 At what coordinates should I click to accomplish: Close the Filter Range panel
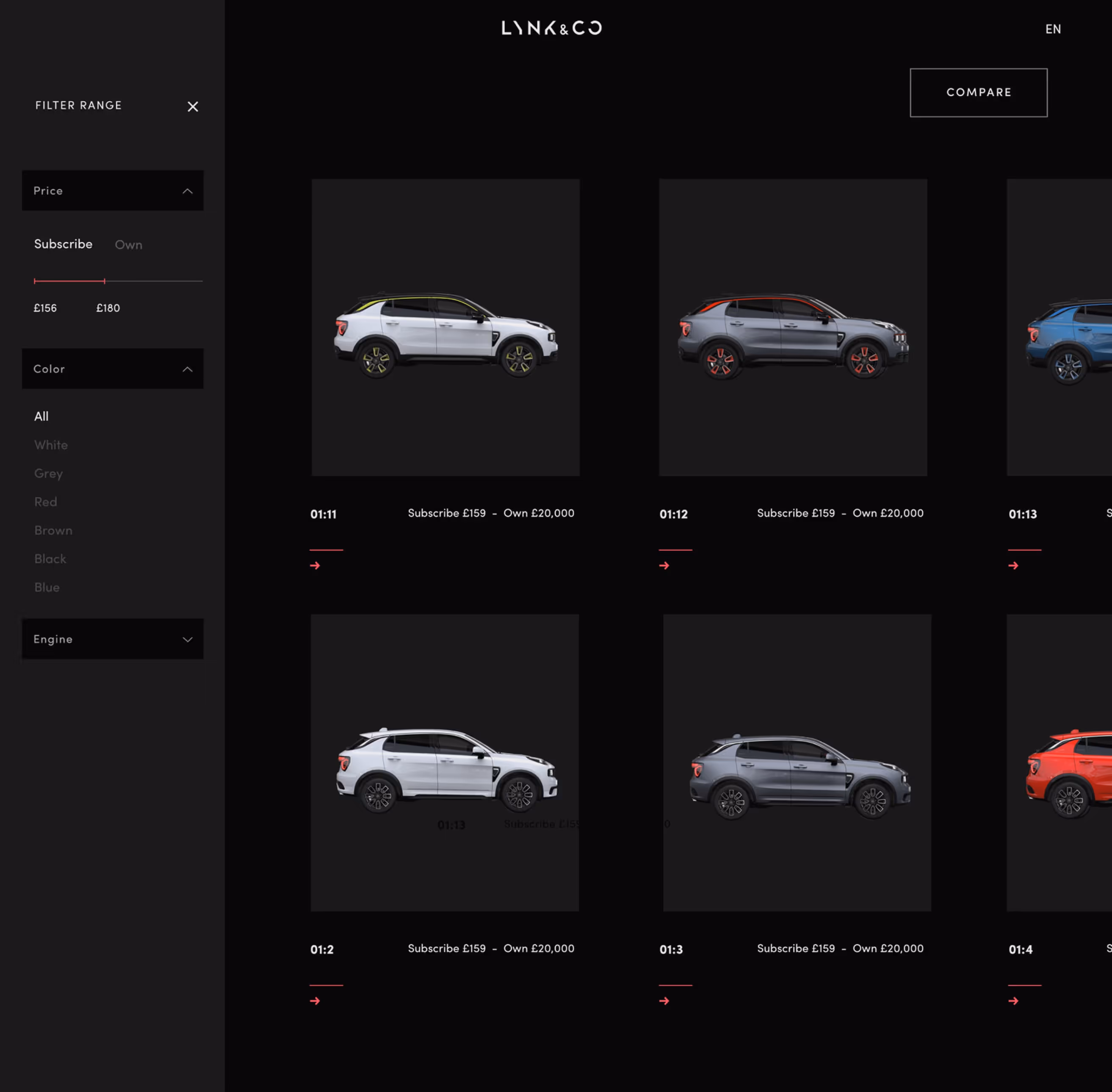(193, 107)
